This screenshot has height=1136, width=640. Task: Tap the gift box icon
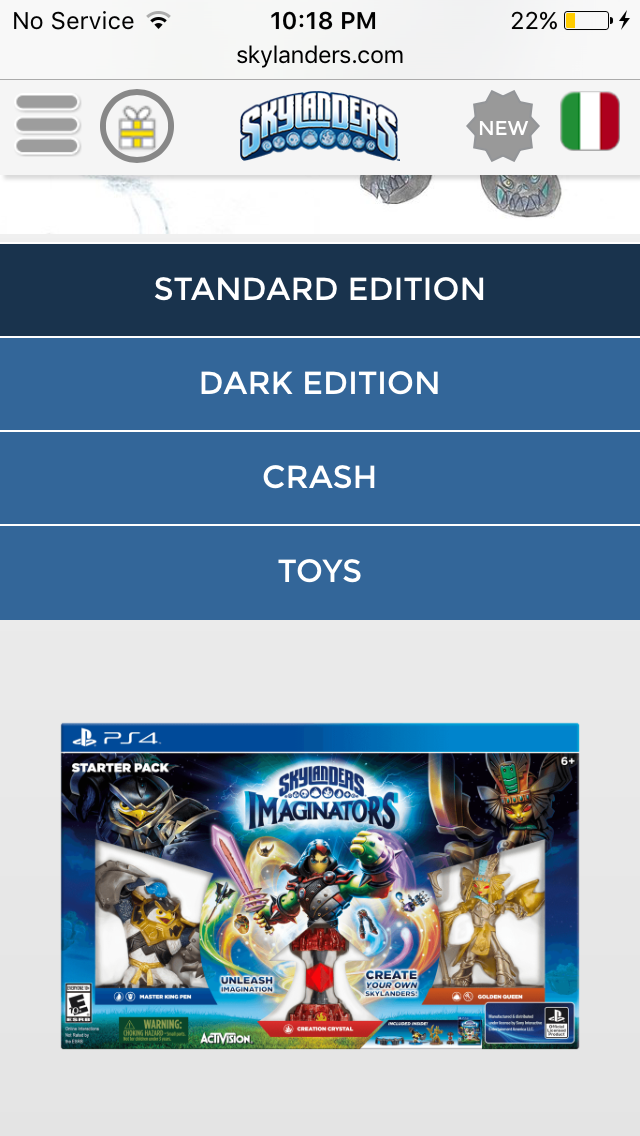(137, 126)
